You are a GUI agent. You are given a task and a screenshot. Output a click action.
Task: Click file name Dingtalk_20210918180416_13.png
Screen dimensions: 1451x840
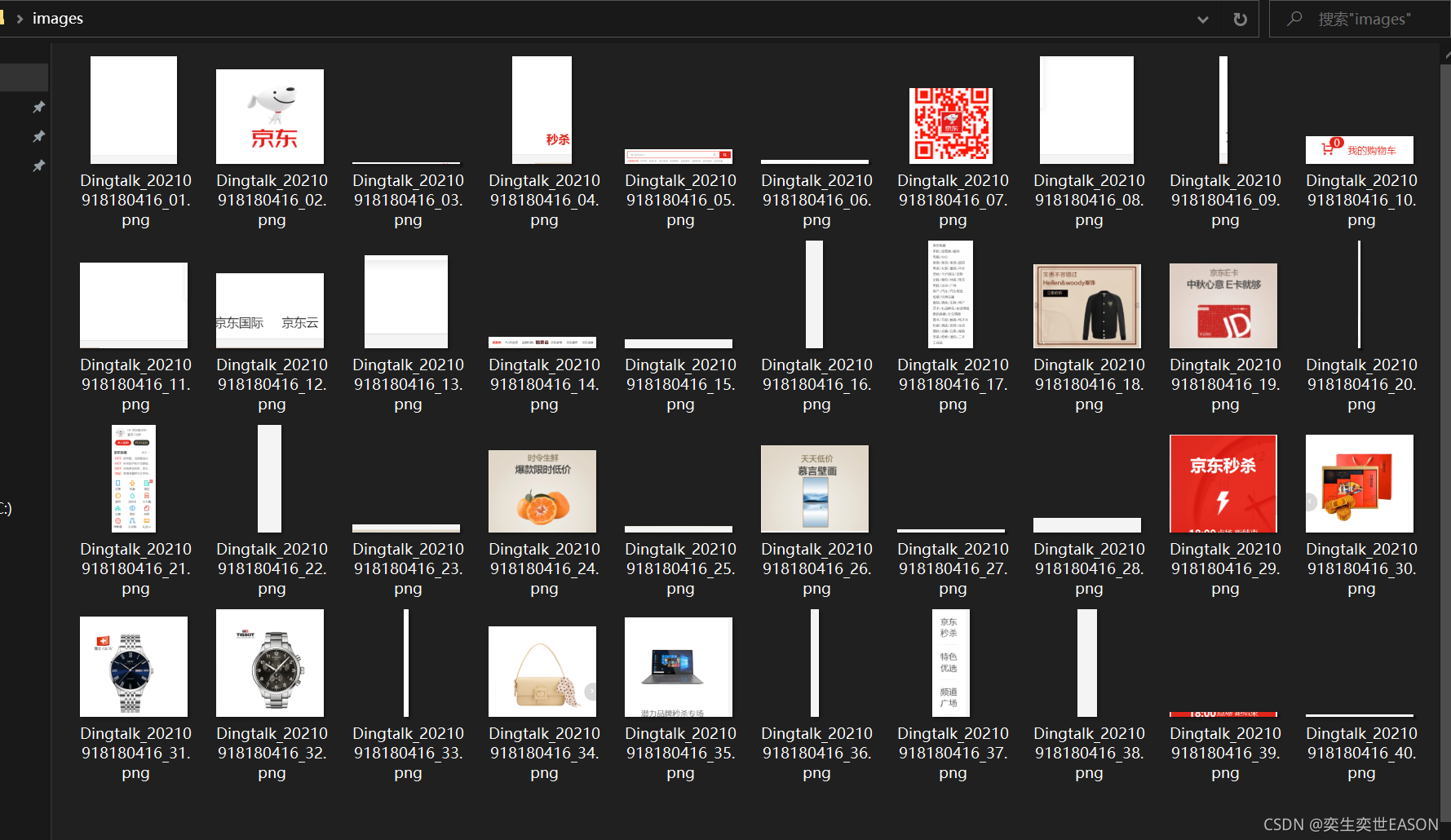tap(408, 384)
